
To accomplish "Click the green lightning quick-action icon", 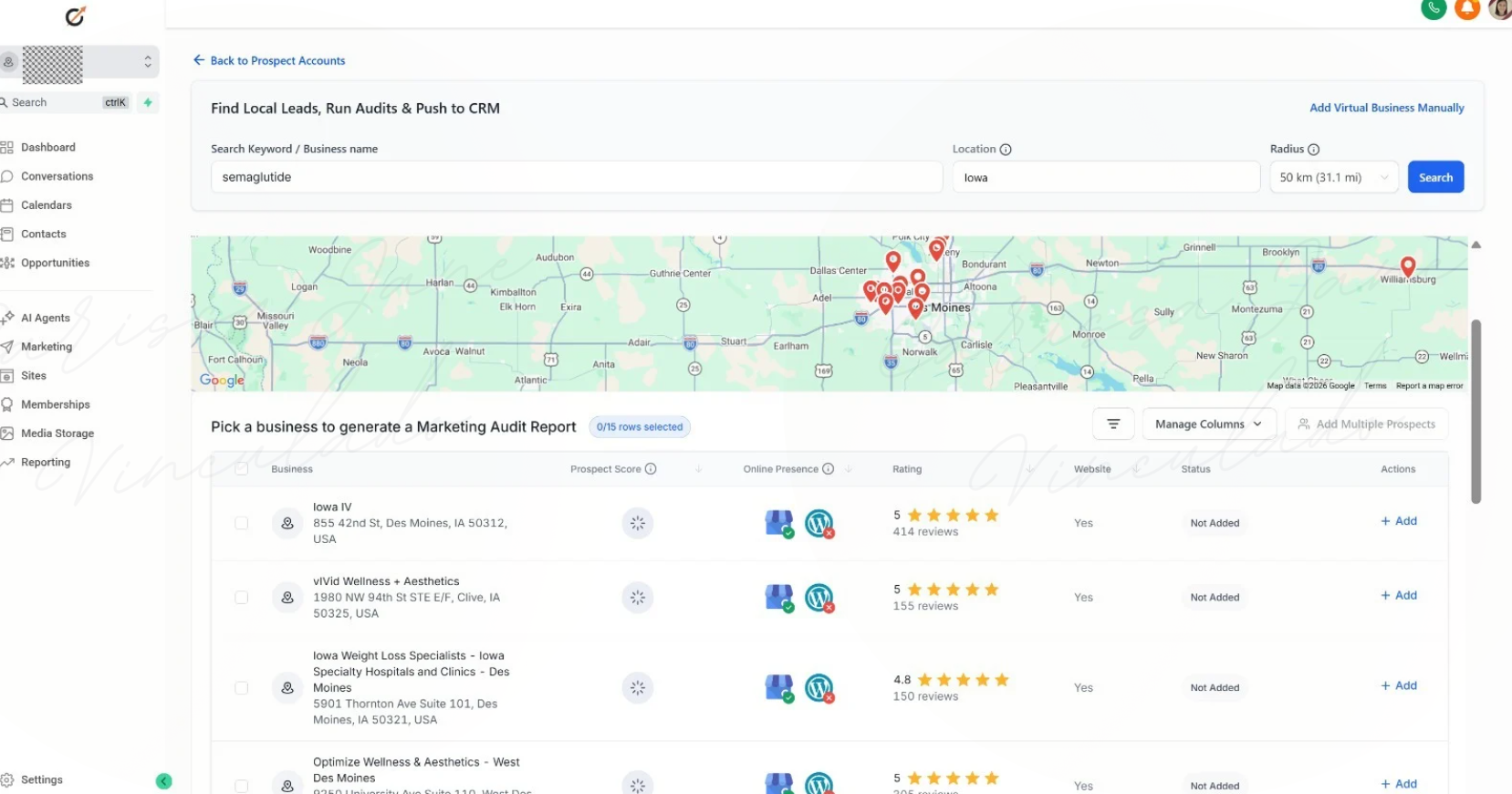I will pos(148,102).
